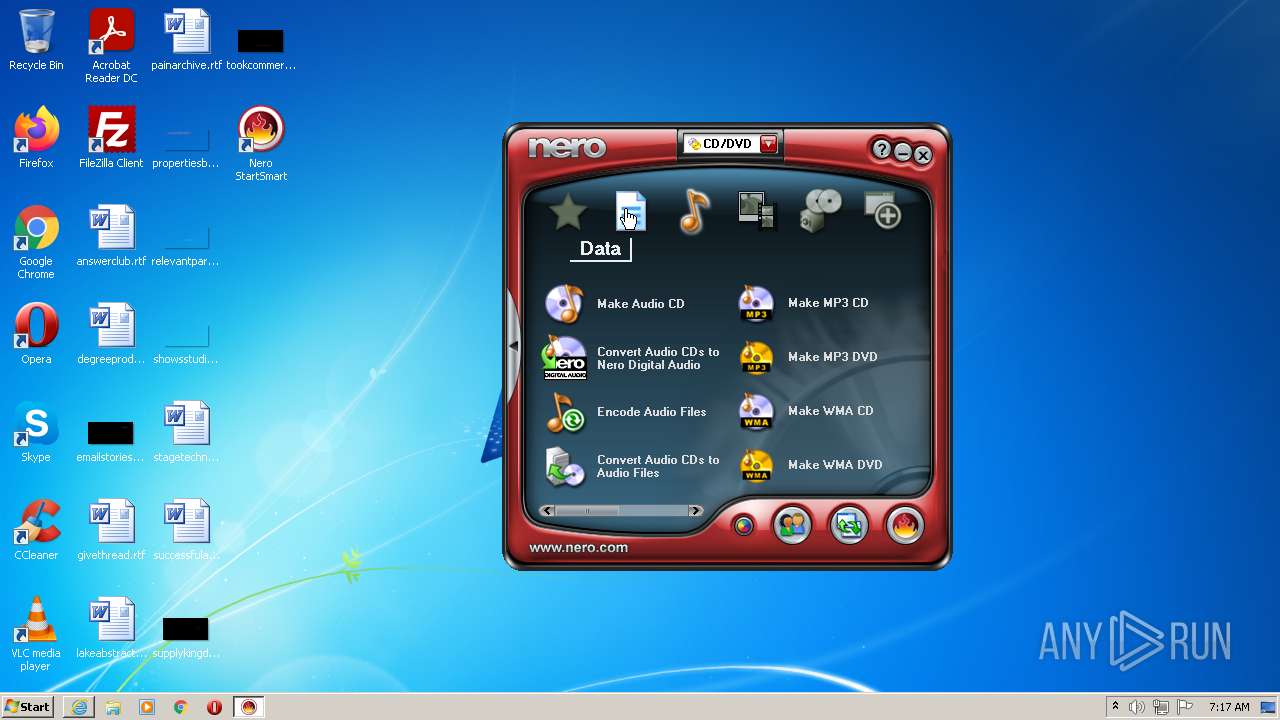Open the CD/DVD disc type dropdown
This screenshot has height=720, width=1280.
tap(768, 144)
